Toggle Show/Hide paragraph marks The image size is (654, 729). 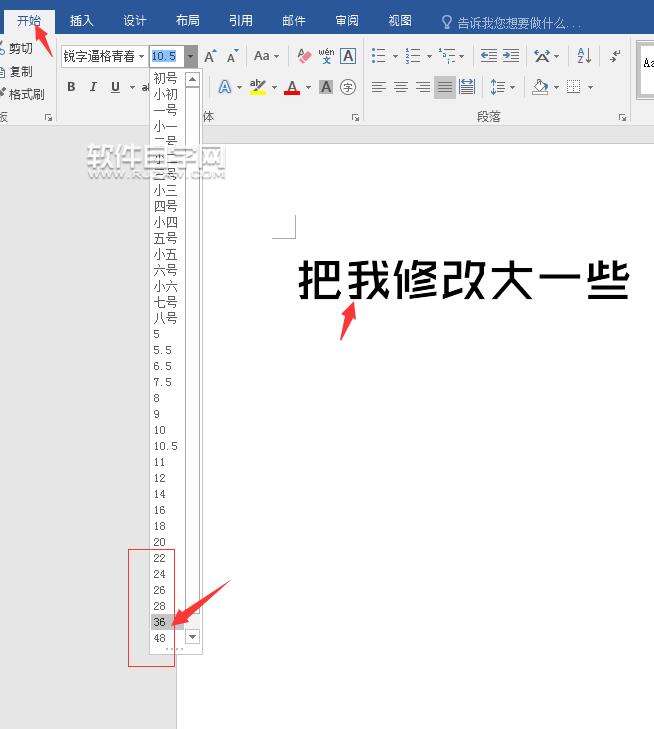coord(615,56)
